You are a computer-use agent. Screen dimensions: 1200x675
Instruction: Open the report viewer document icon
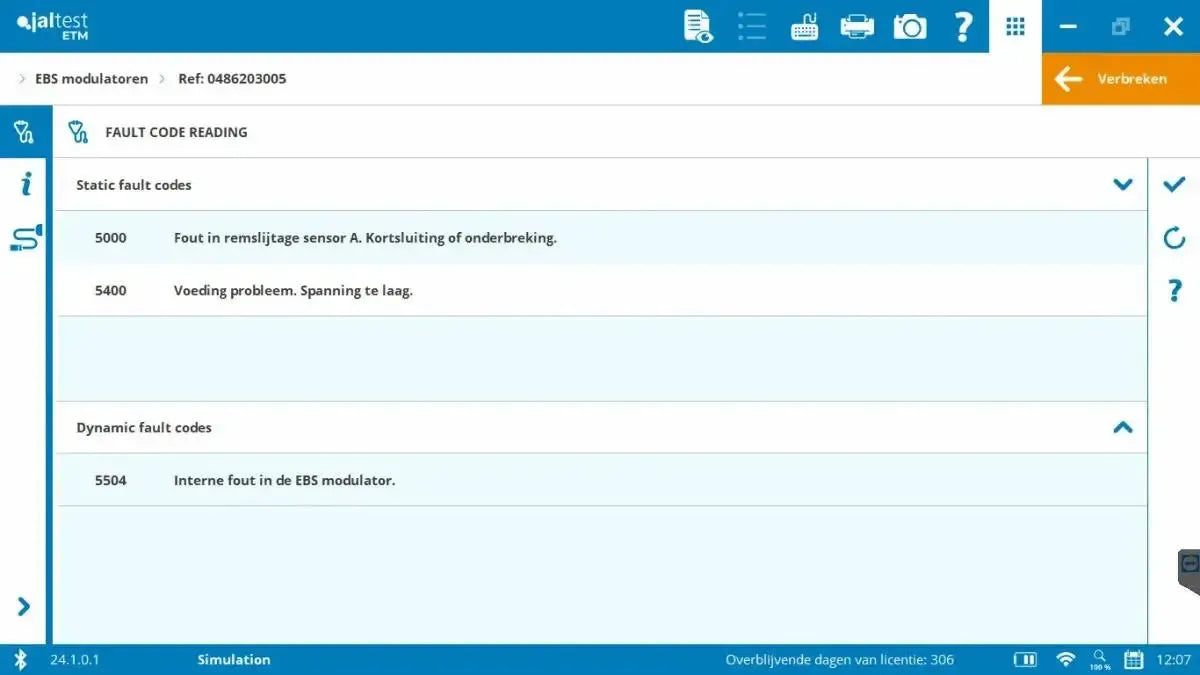[x=698, y=27]
